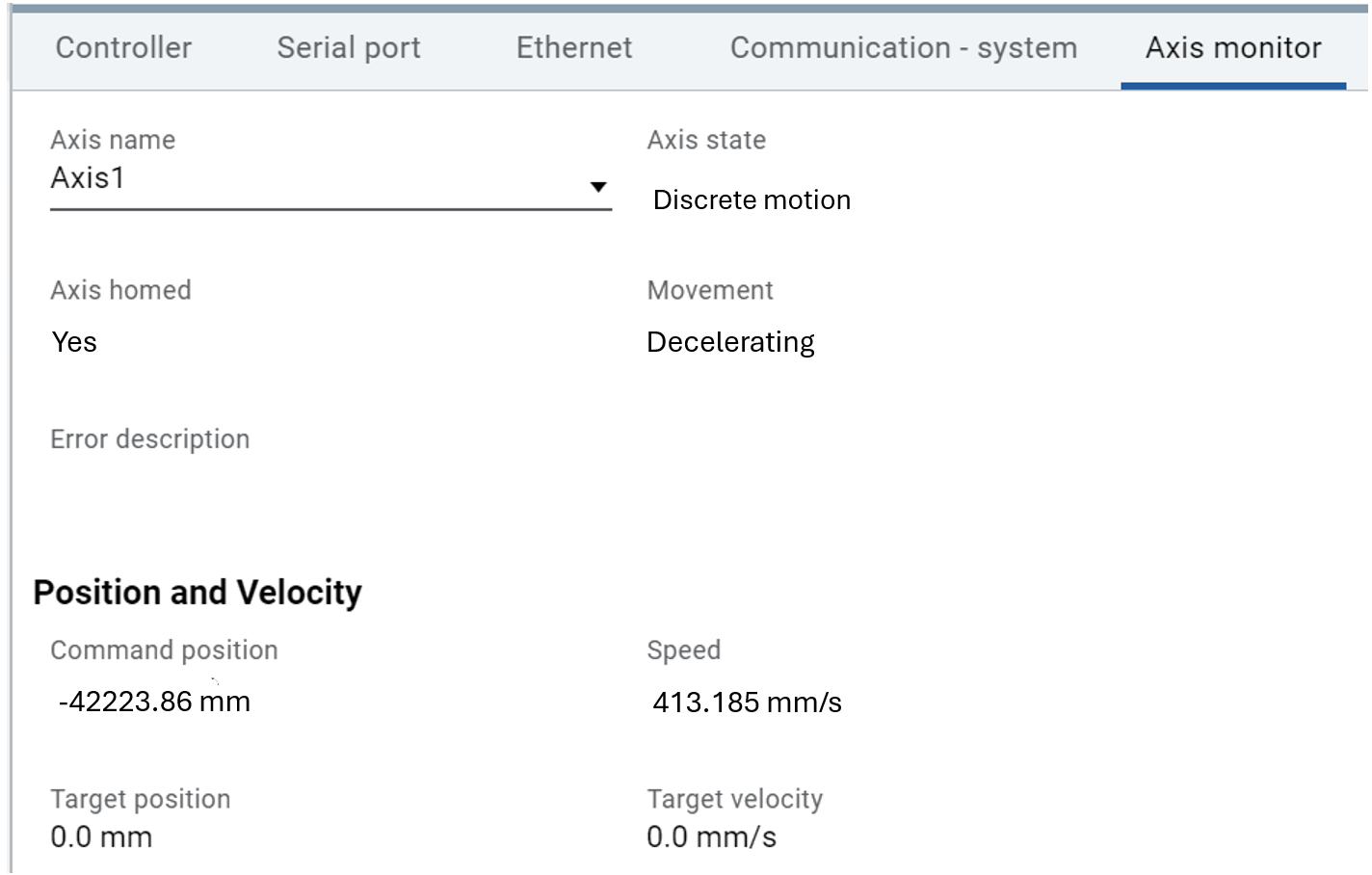Click the Command position label
The height and width of the screenshot is (875, 1372).
[x=164, y=650]
